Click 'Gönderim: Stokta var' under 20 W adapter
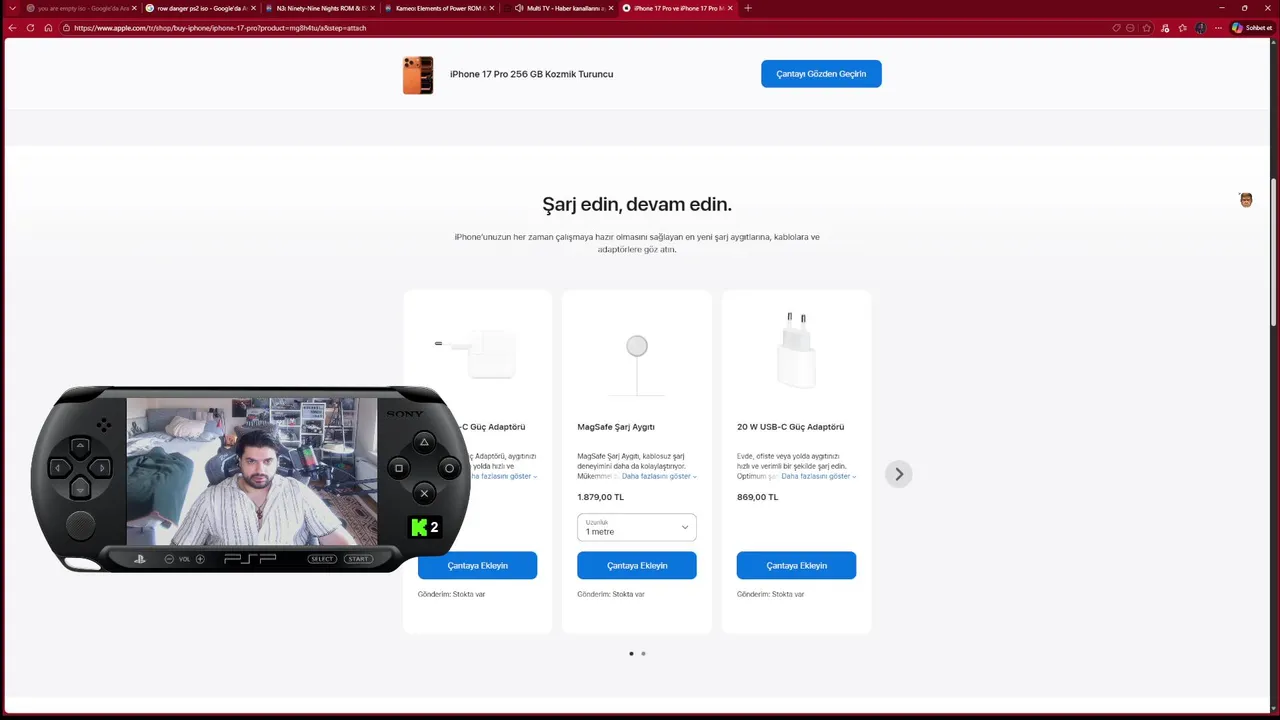The width and height of the screenshot is (1280, 720). 770,594
